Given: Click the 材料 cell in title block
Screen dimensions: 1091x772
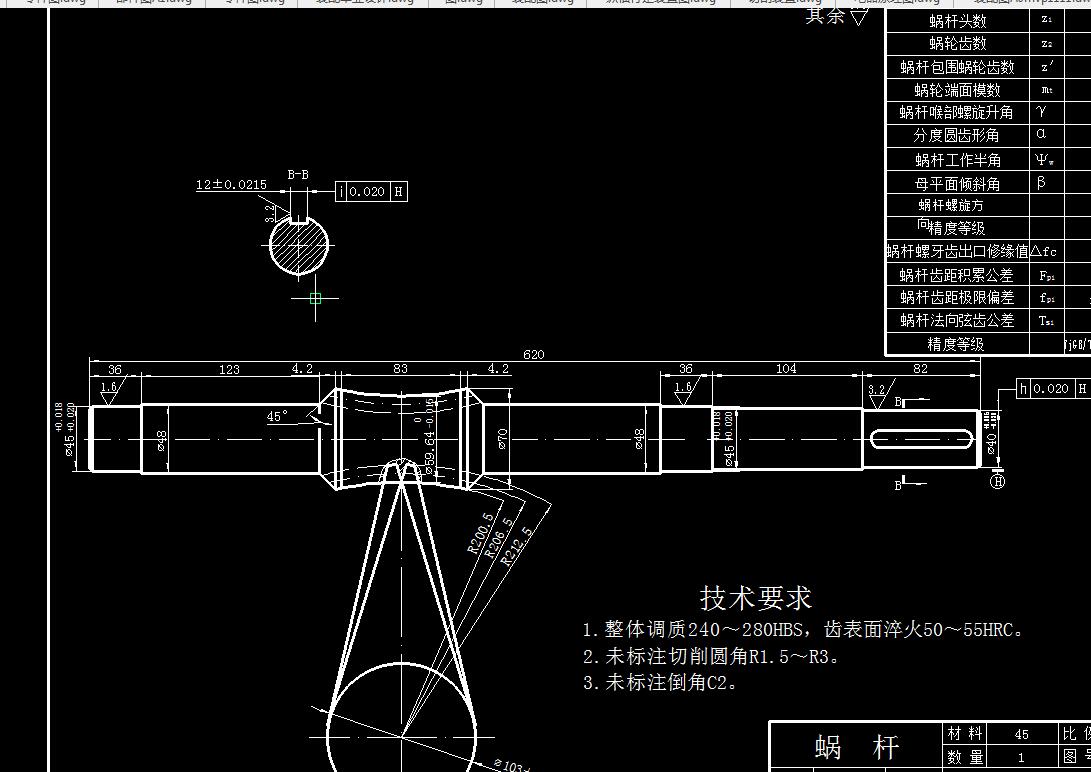Looking at the screenshot, I should 964,734.
